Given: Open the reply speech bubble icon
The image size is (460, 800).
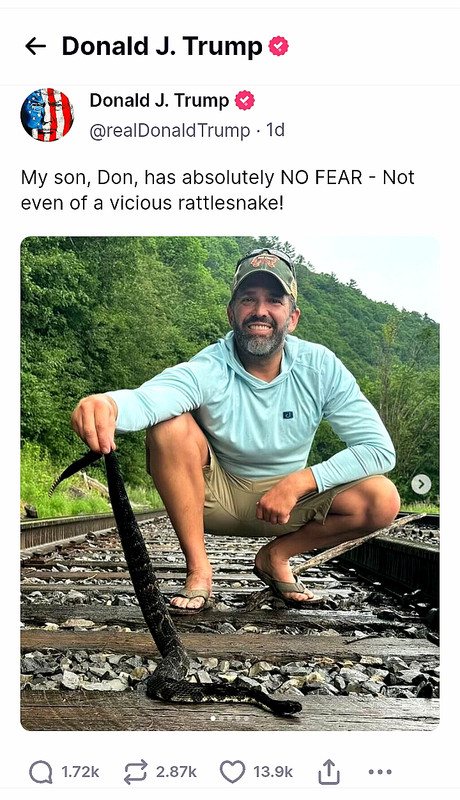Looking at the screenshot, I should [x=41, y=772].
